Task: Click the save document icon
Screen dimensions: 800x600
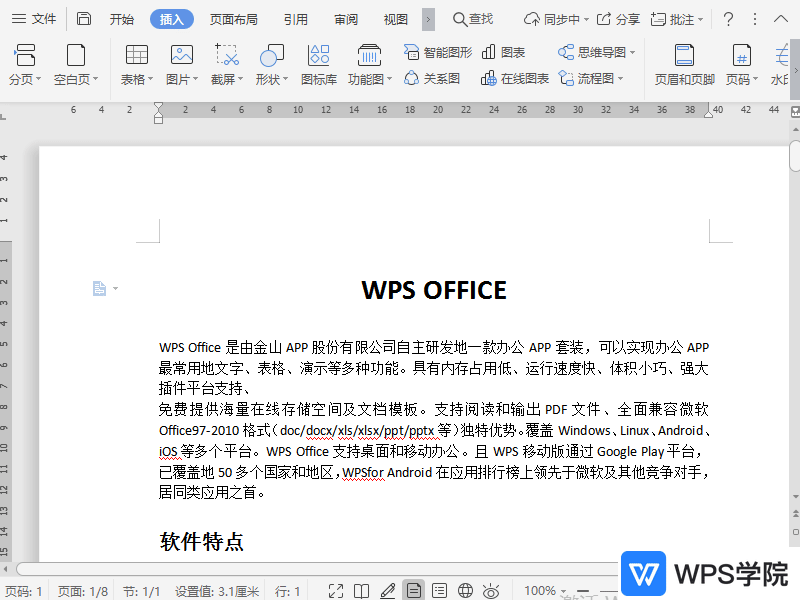Action: coord(84,19)
